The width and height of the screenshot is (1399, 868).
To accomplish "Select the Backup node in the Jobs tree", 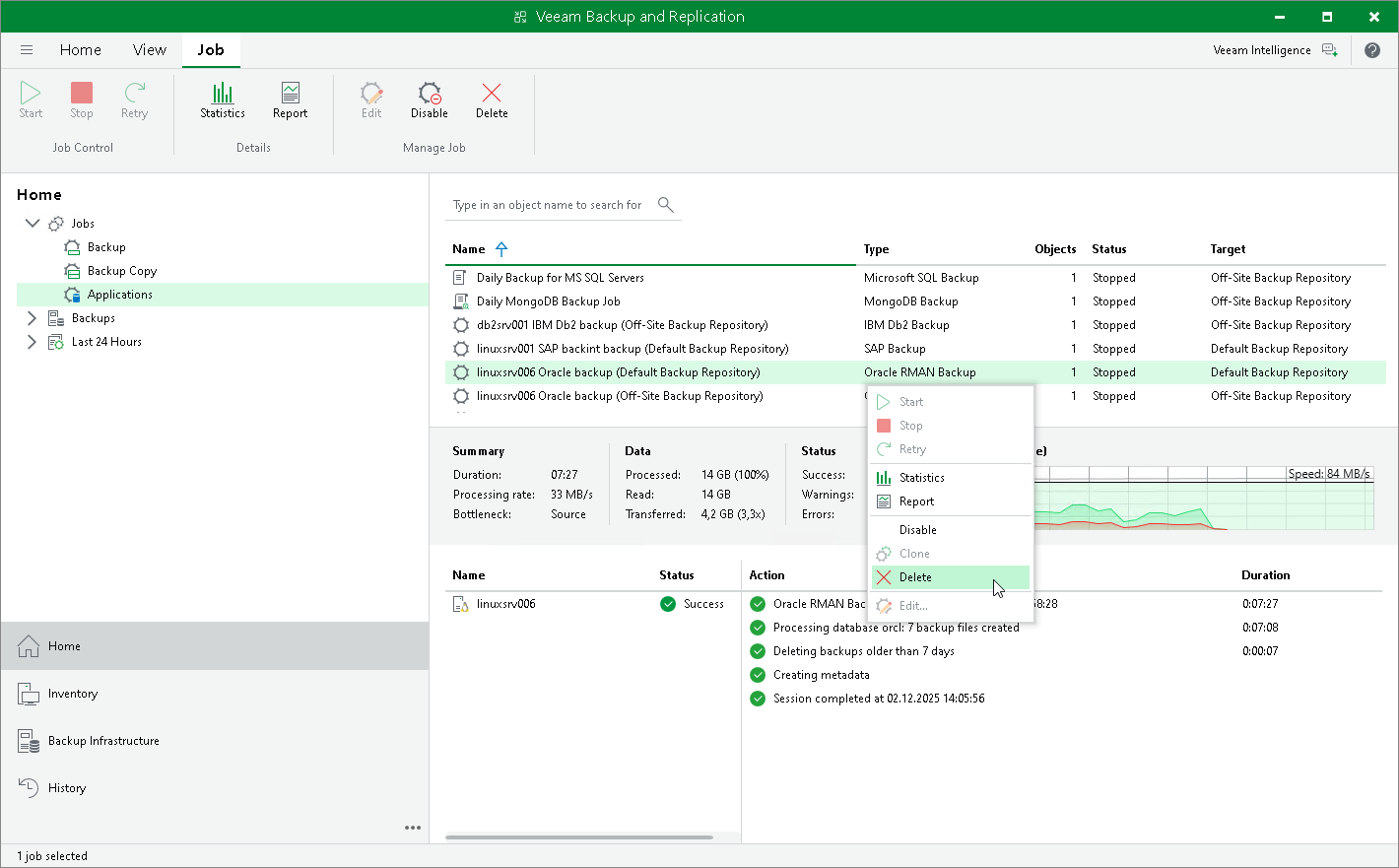I will [106, 247].
